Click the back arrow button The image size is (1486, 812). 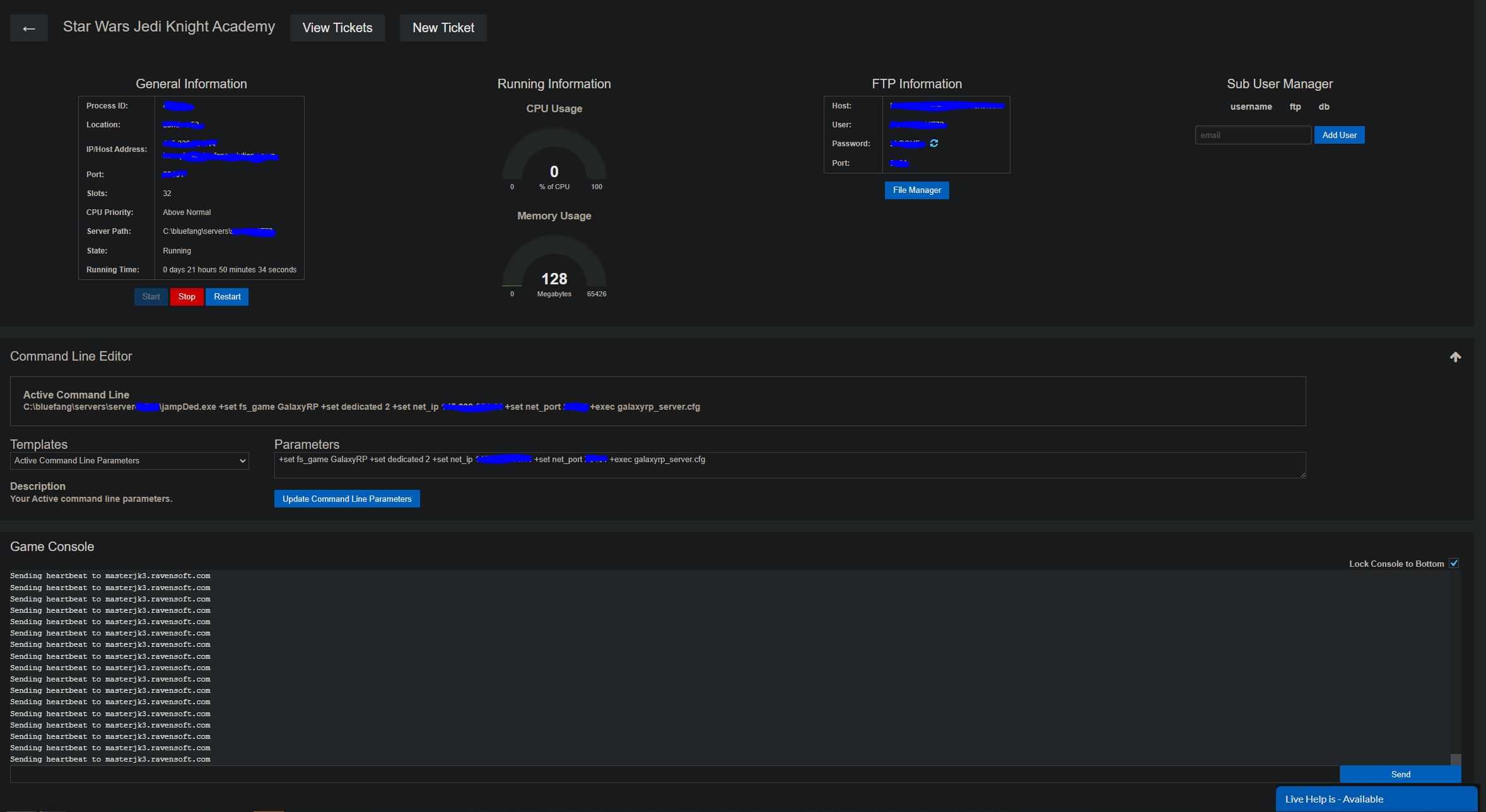tap(29, 28)
